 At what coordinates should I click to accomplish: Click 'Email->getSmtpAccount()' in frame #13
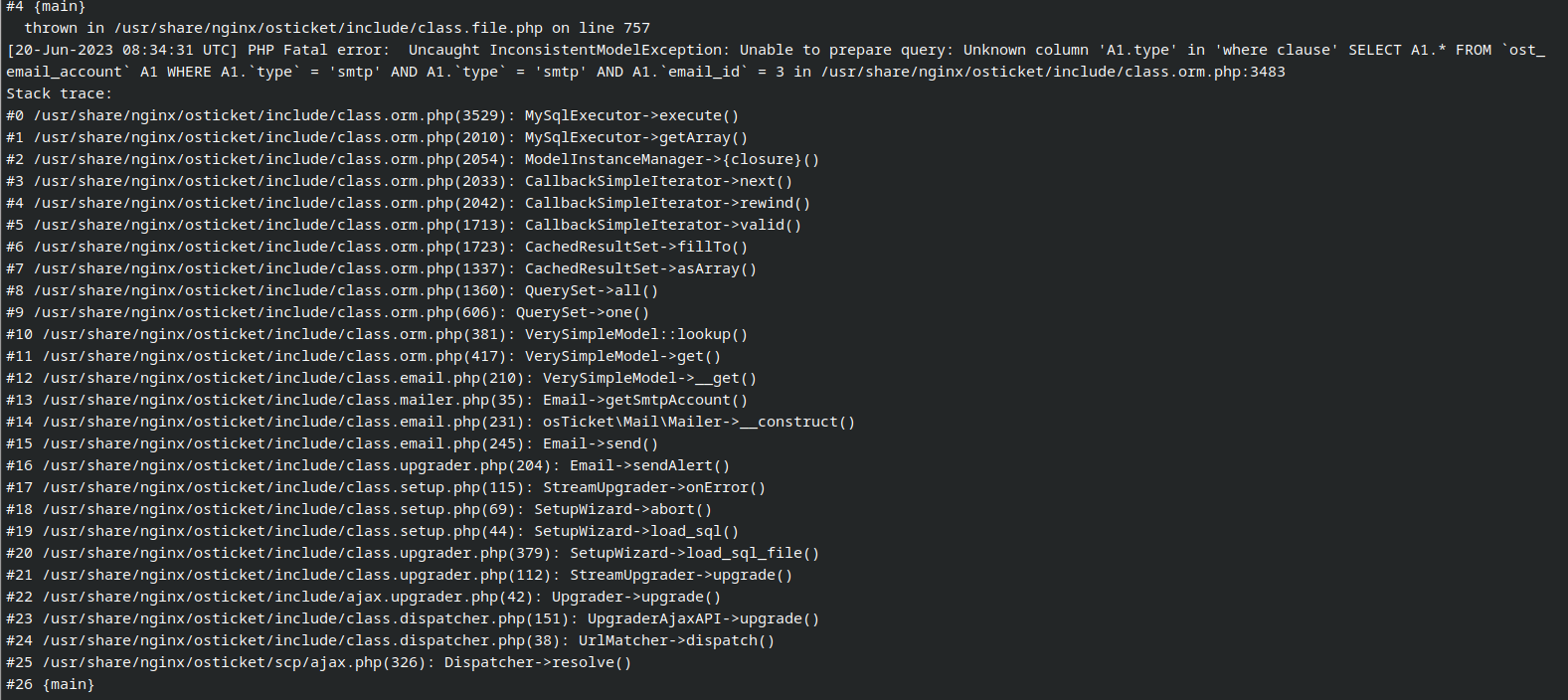644,400
